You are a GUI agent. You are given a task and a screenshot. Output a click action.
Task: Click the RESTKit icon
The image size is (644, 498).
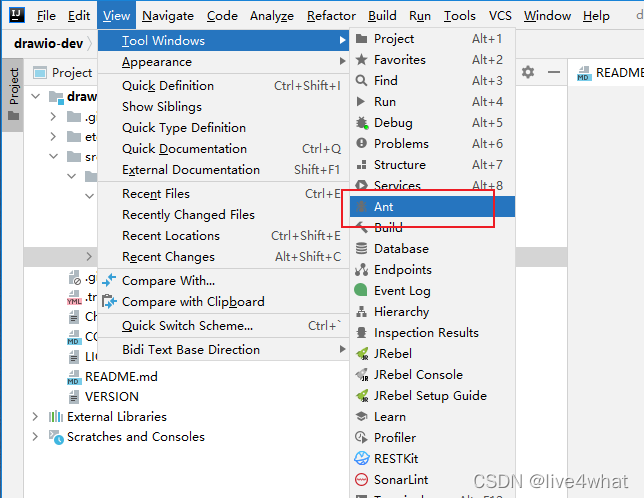click(362, 458)
